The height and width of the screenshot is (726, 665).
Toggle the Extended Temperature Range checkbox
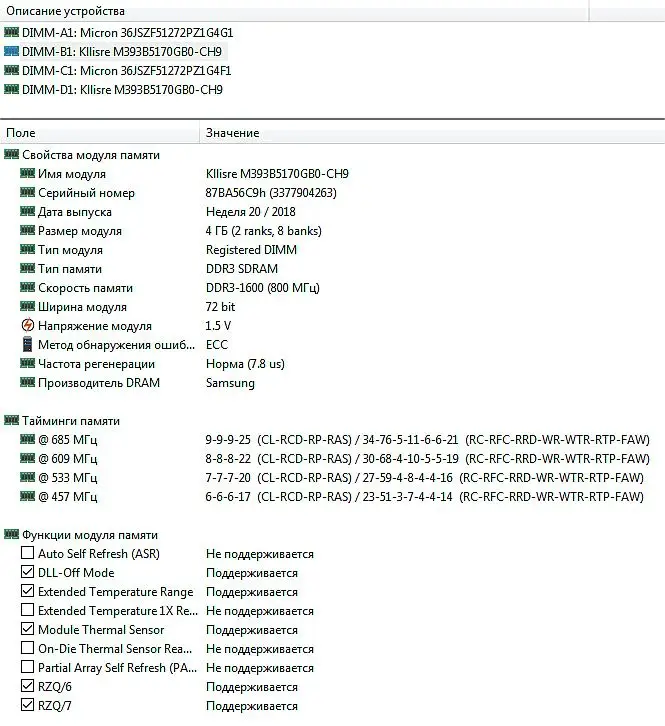[27, 591]
